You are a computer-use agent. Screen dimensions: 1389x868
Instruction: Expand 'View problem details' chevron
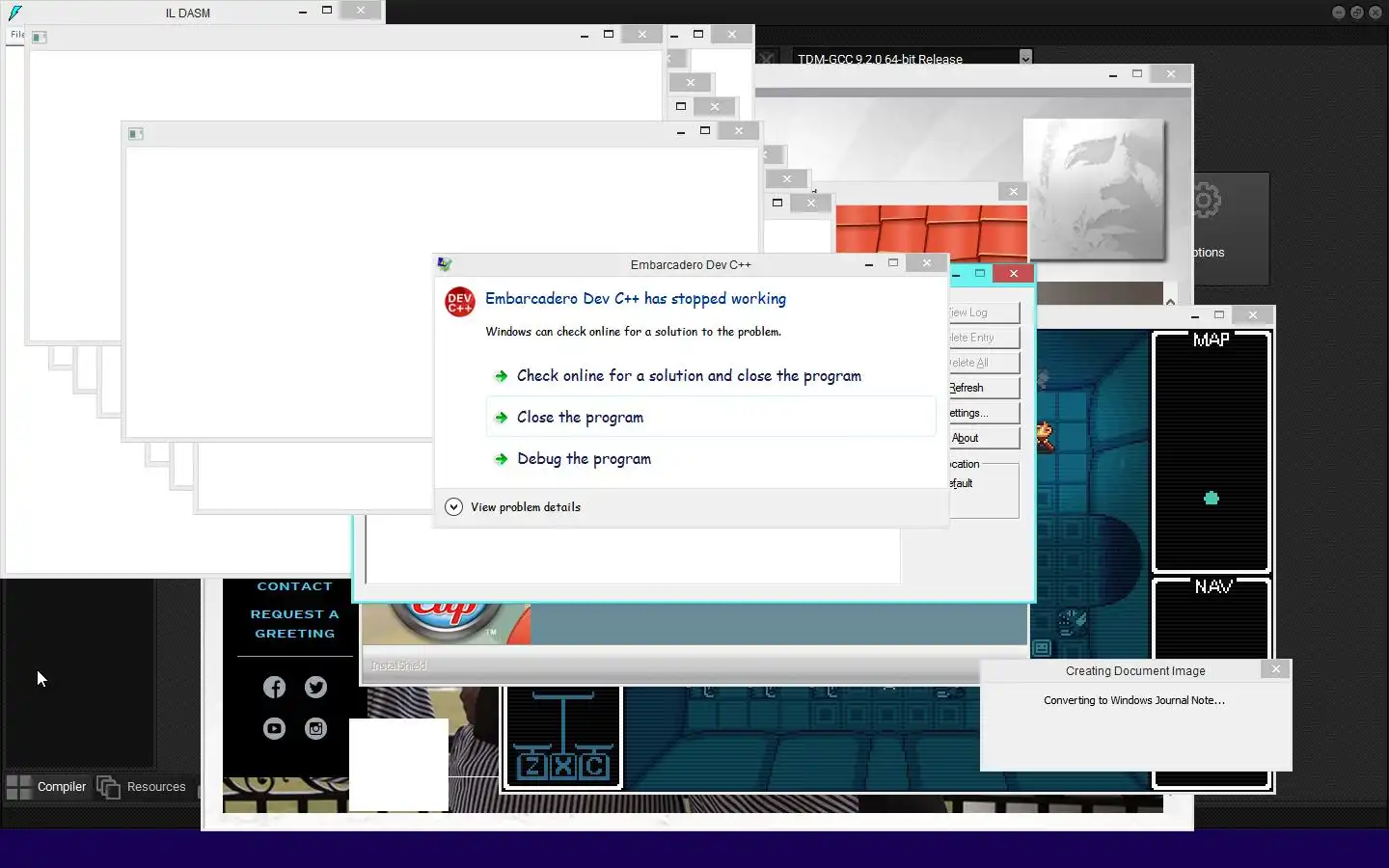(453, 507)
